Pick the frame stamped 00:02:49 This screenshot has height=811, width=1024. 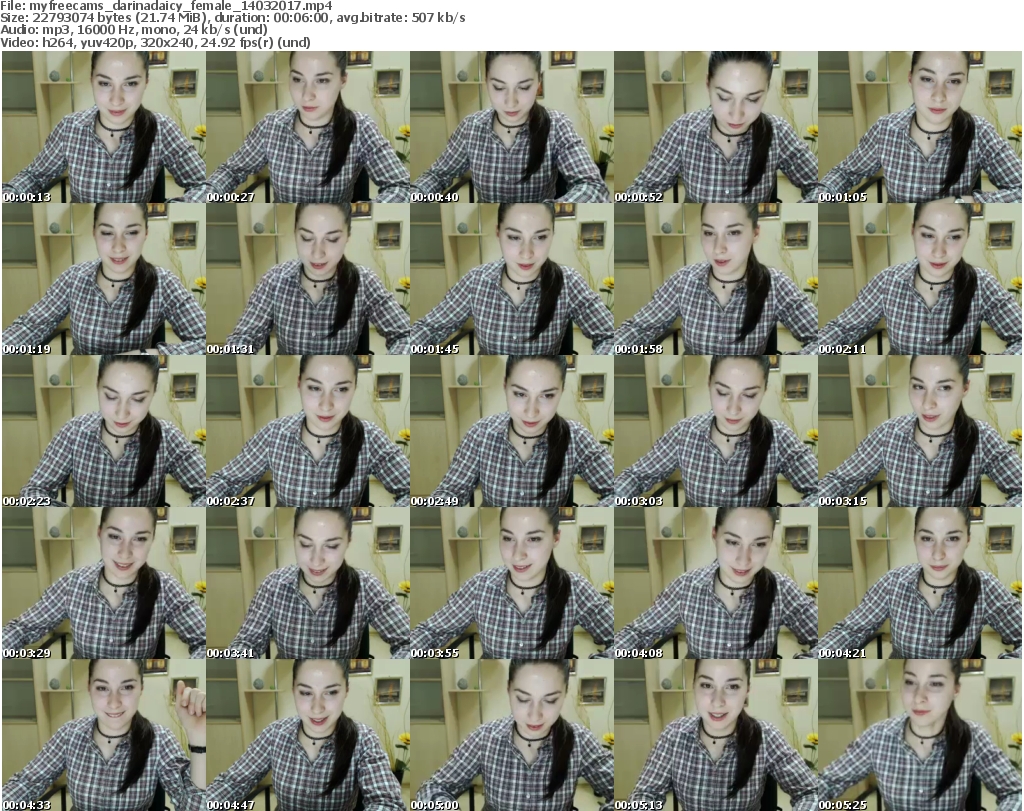click(512, 431)
